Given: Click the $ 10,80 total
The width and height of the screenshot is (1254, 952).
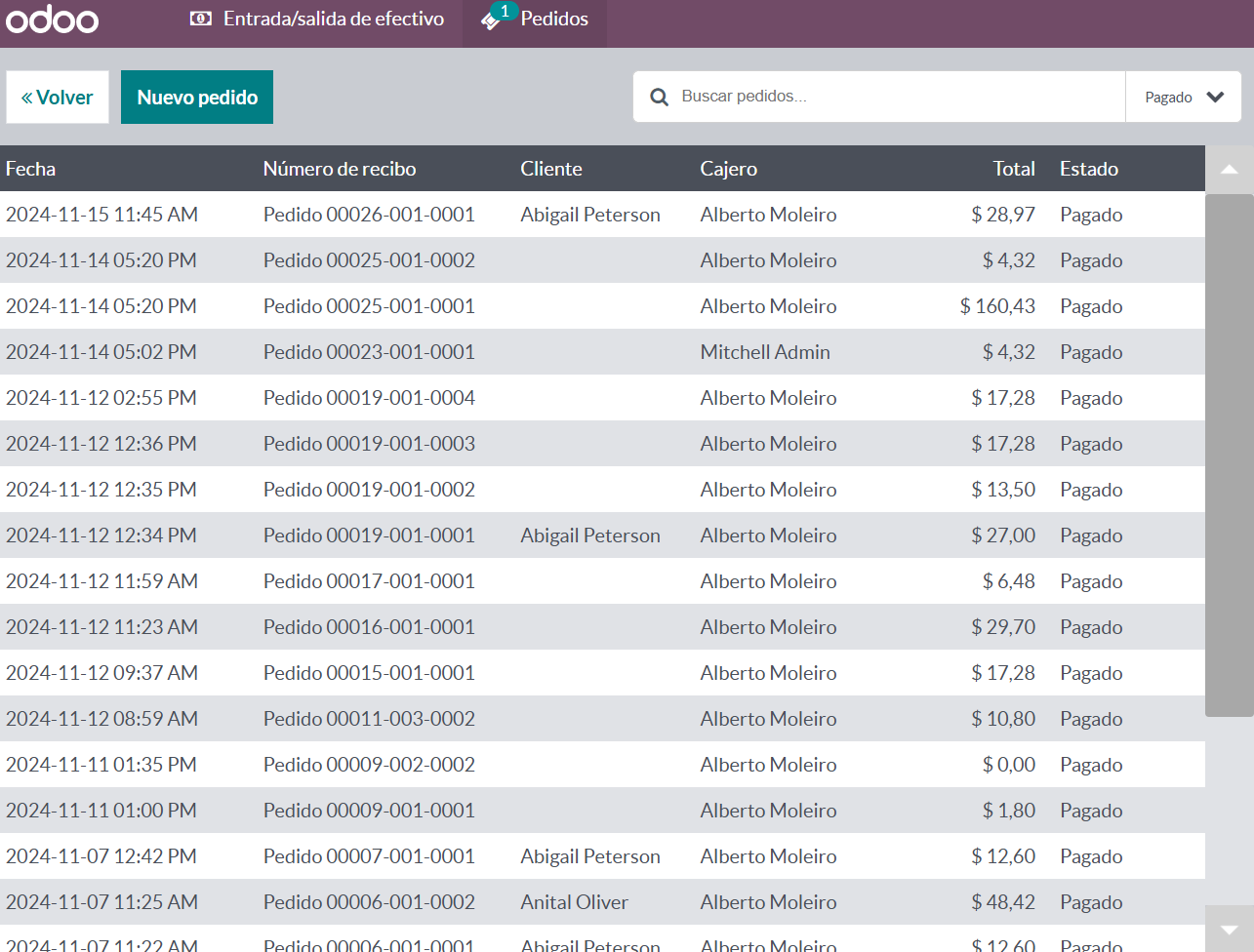Looking at the screenshot, I should 1003,719.
